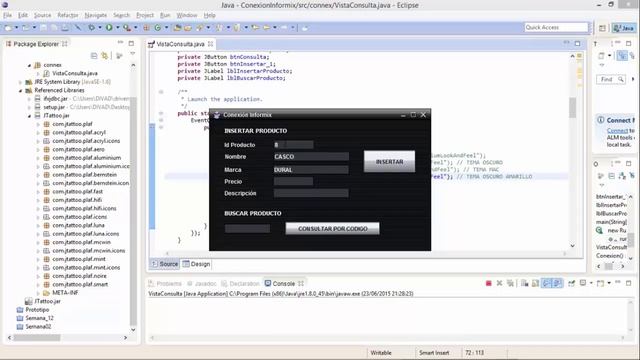Click Remove All Terminated Launches icon
Viewport: 640px width, 360px height.
[x=510, y=283]
